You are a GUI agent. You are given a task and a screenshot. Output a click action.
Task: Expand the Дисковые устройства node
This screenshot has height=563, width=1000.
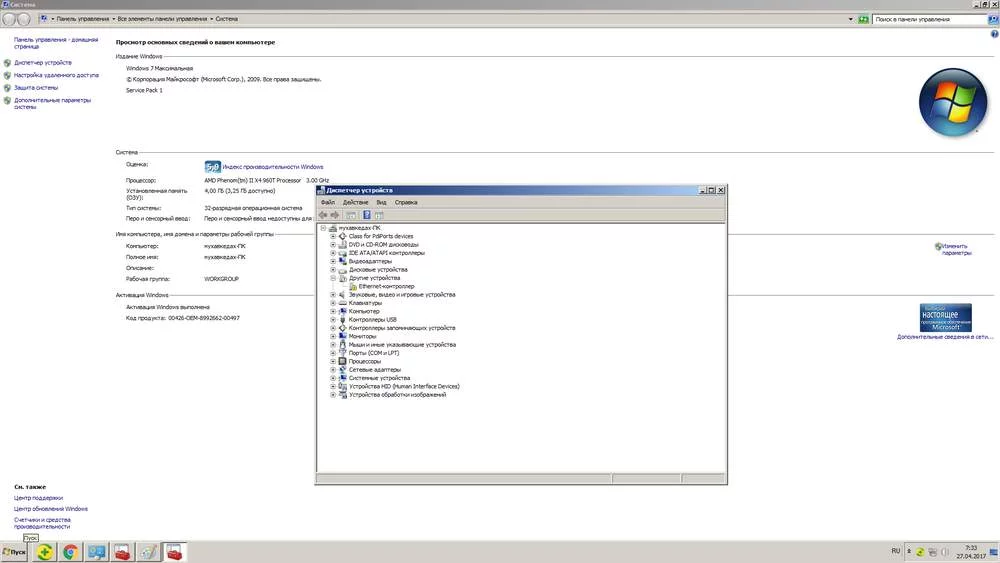coord(333,269)
